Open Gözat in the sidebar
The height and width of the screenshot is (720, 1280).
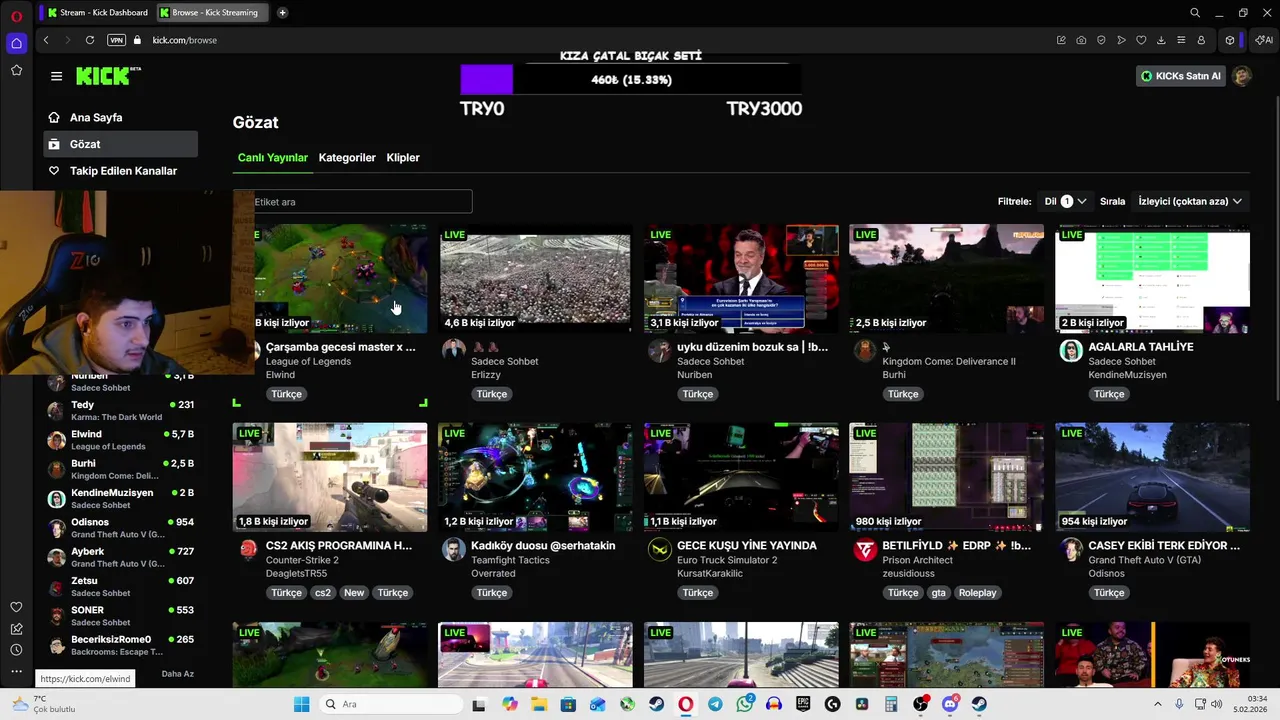point(120,144)
